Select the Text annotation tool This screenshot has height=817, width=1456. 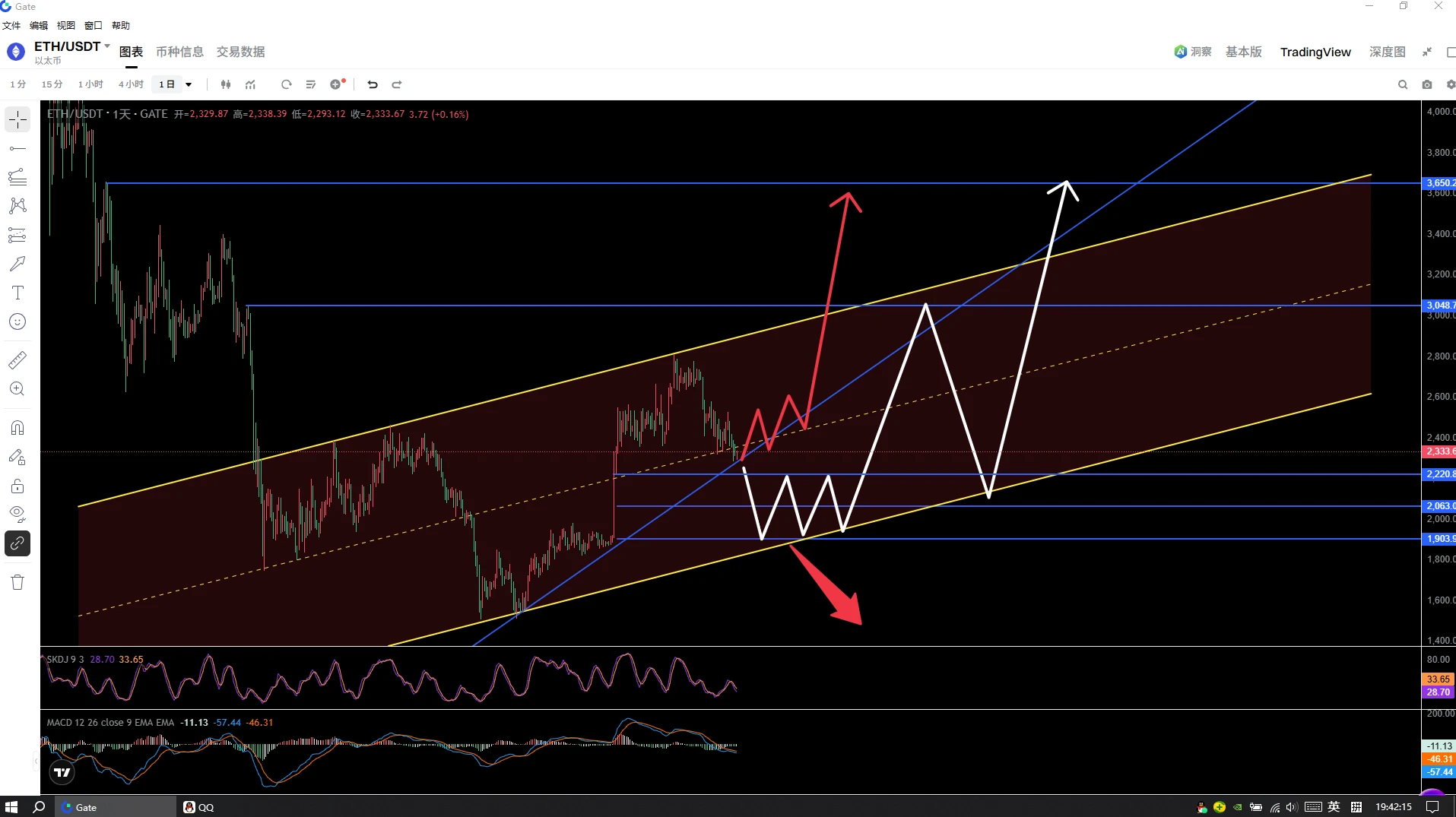17,293
